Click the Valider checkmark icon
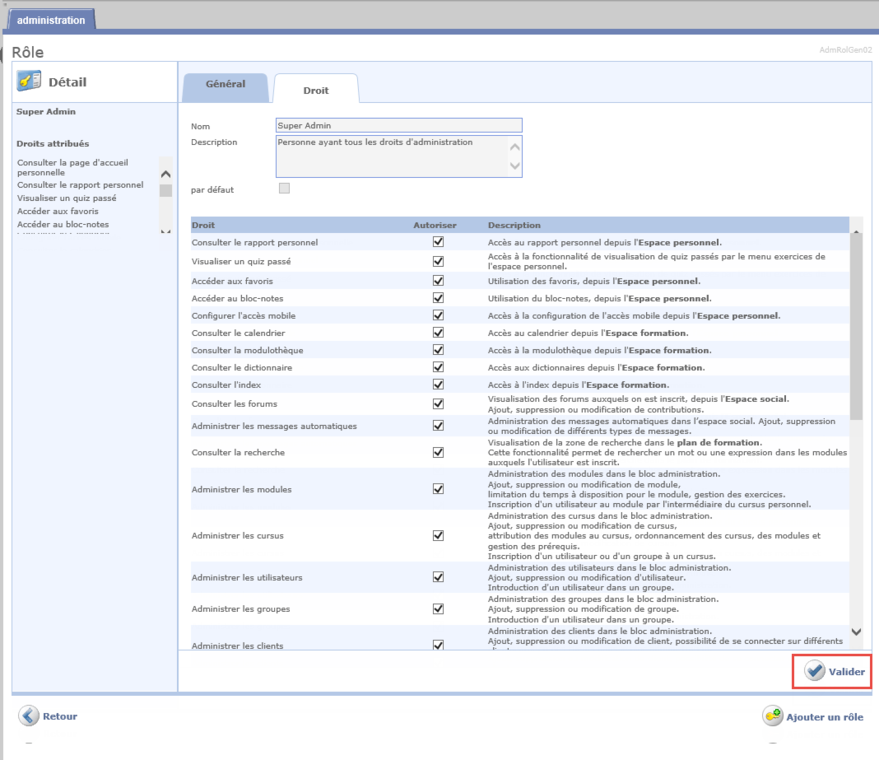 pos(815,671)
